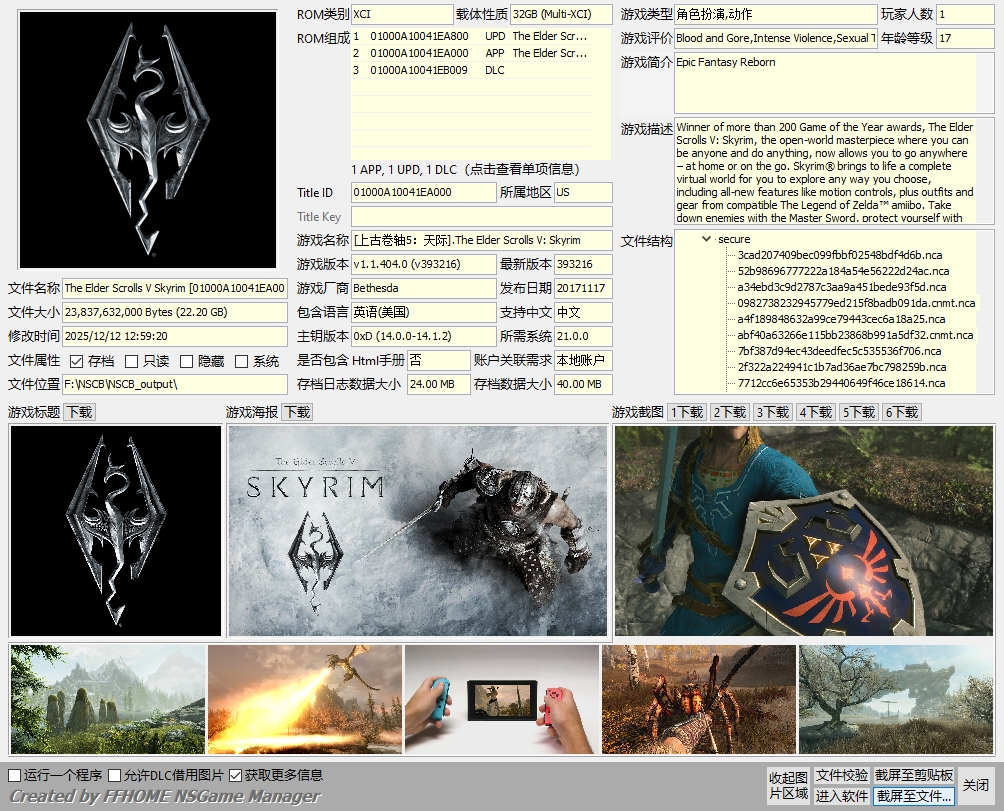Screen dimensions: 1004x811
Task: Click the 游戏版本 field v1.1.404.0
Action: point(424,264)
